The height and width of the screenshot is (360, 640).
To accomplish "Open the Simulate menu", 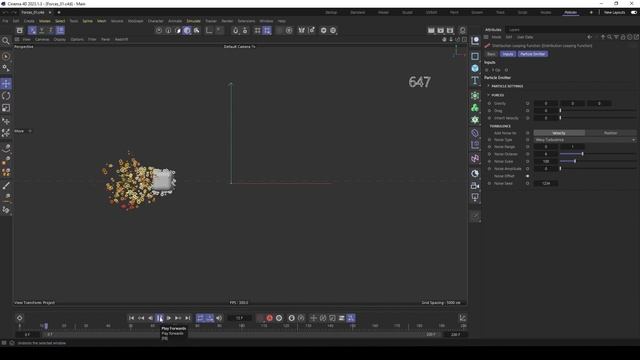I will 193,21.
